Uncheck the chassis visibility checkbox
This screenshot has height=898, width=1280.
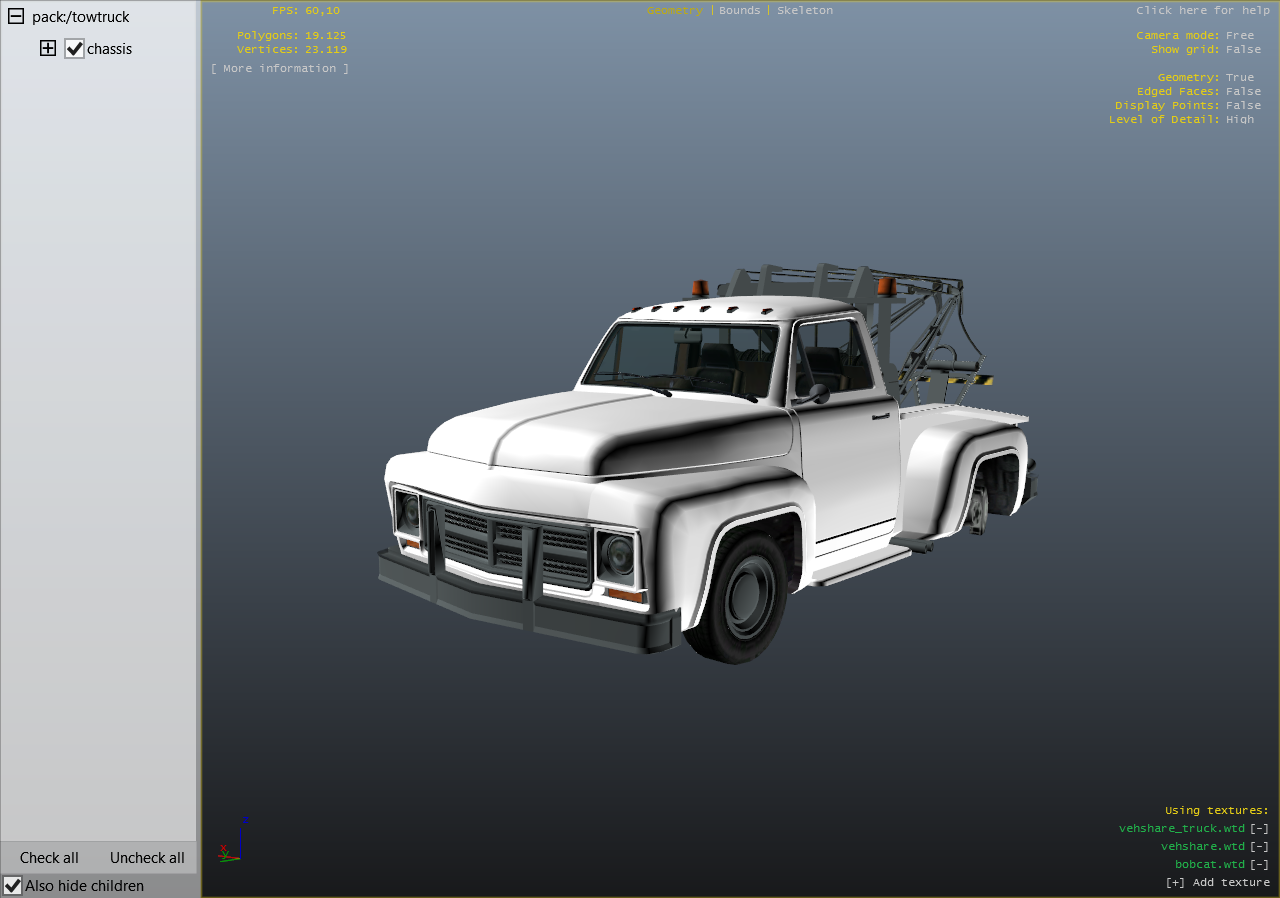(x=74, y=48)
